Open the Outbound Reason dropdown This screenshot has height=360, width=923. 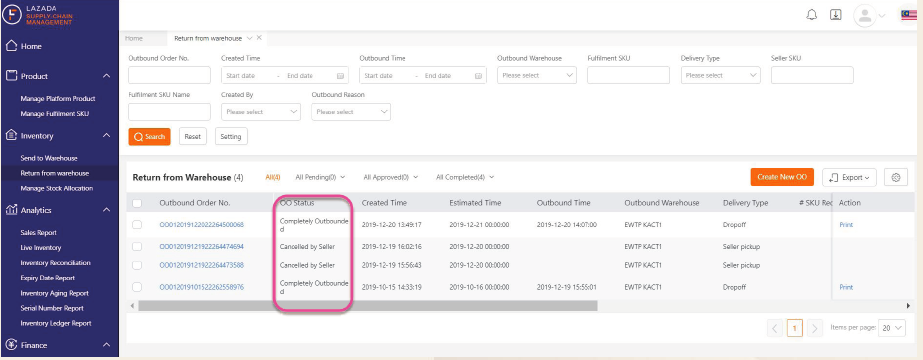tap(351, 112)
